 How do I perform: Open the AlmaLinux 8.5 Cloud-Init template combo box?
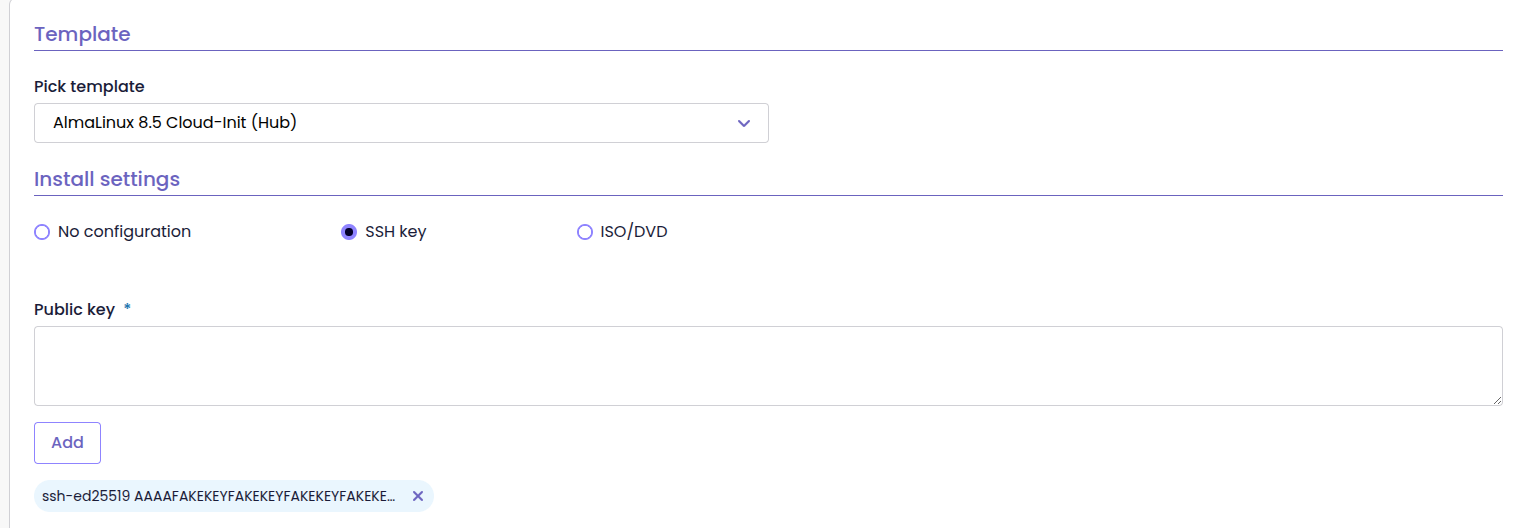click(x=400, y=123)
